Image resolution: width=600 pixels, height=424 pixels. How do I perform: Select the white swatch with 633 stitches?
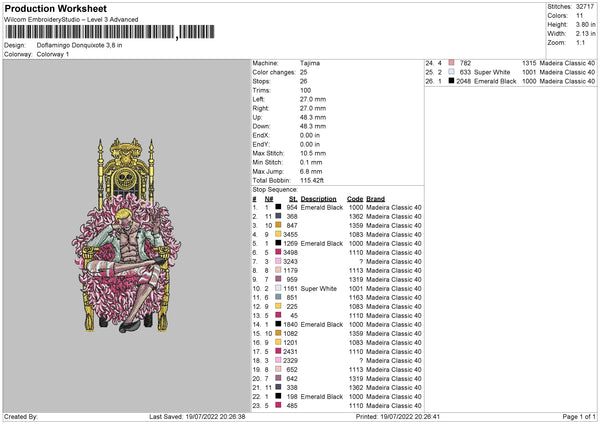(x=452, y=72)
